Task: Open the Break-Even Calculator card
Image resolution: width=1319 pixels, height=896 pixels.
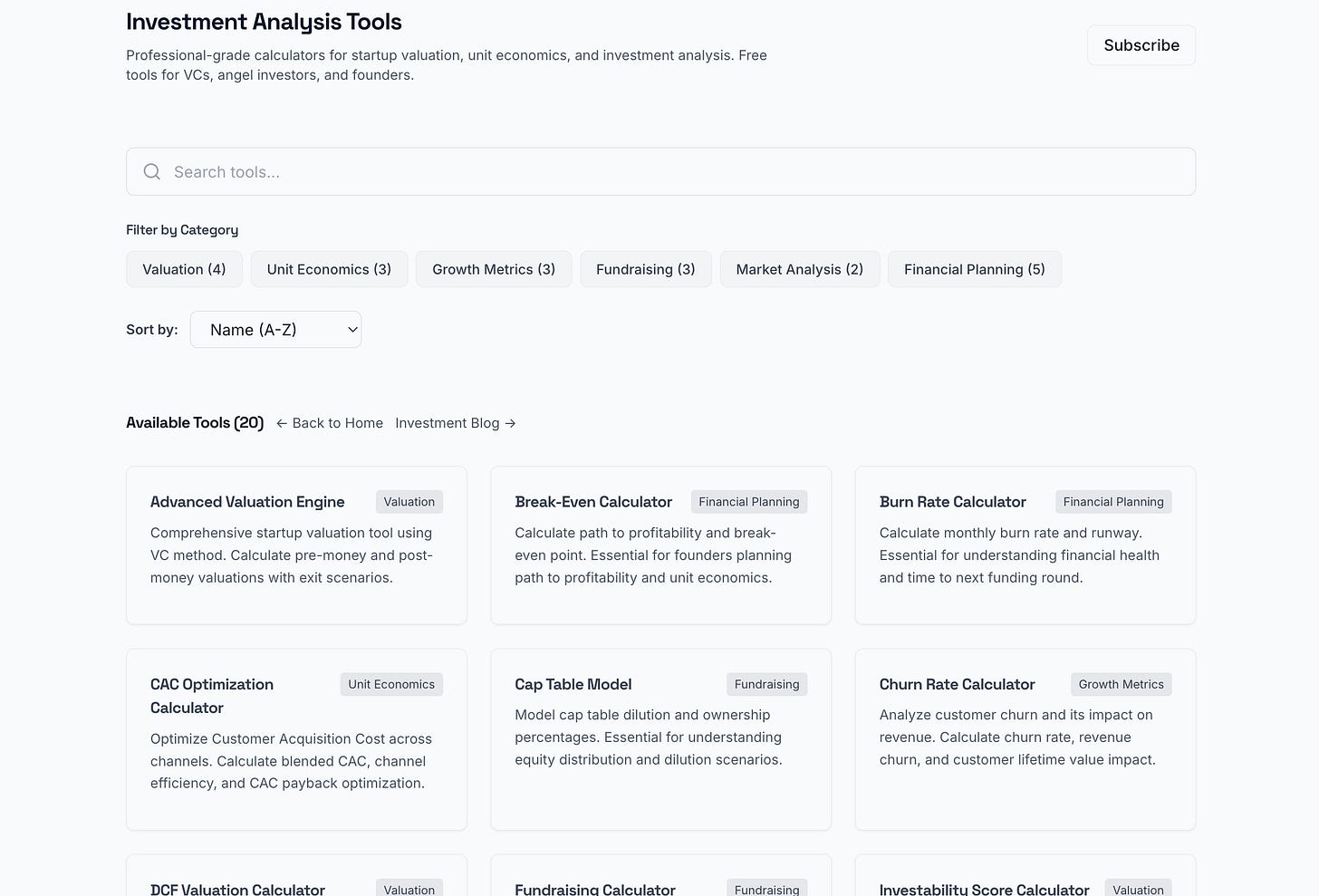Action: point(660,545)
